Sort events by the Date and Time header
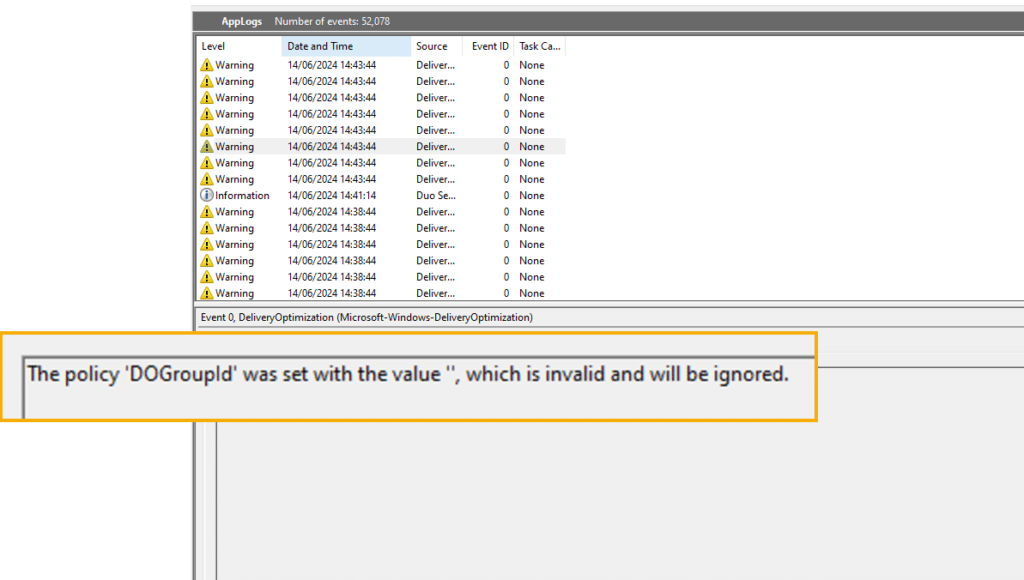This screenshot has height=580, width=1024. [x=346, y=46]
